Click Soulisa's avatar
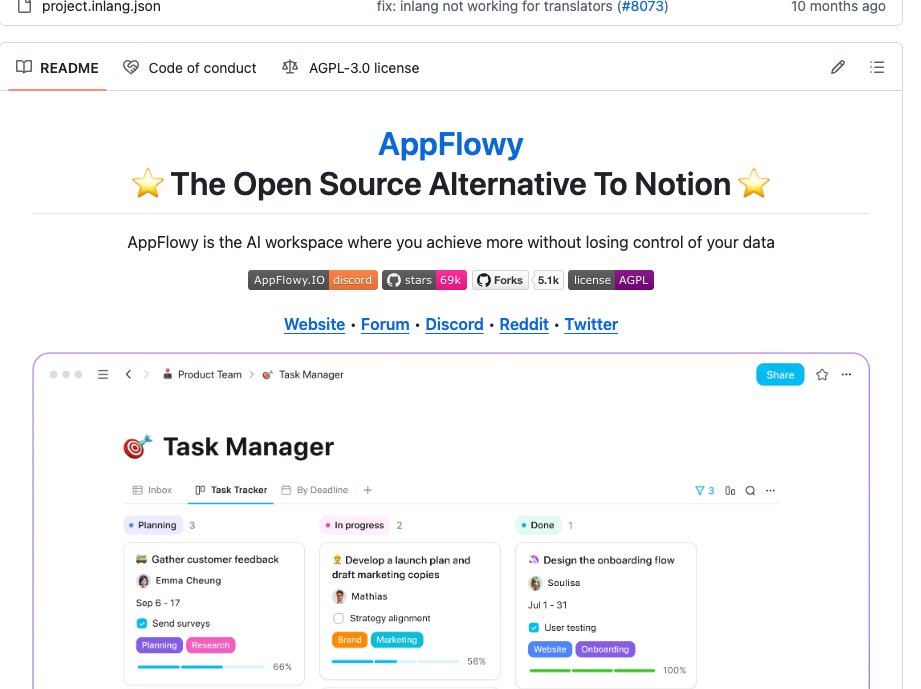Image resolution: width=921 pixels, height=689 pixels. (x=535, y=583)
